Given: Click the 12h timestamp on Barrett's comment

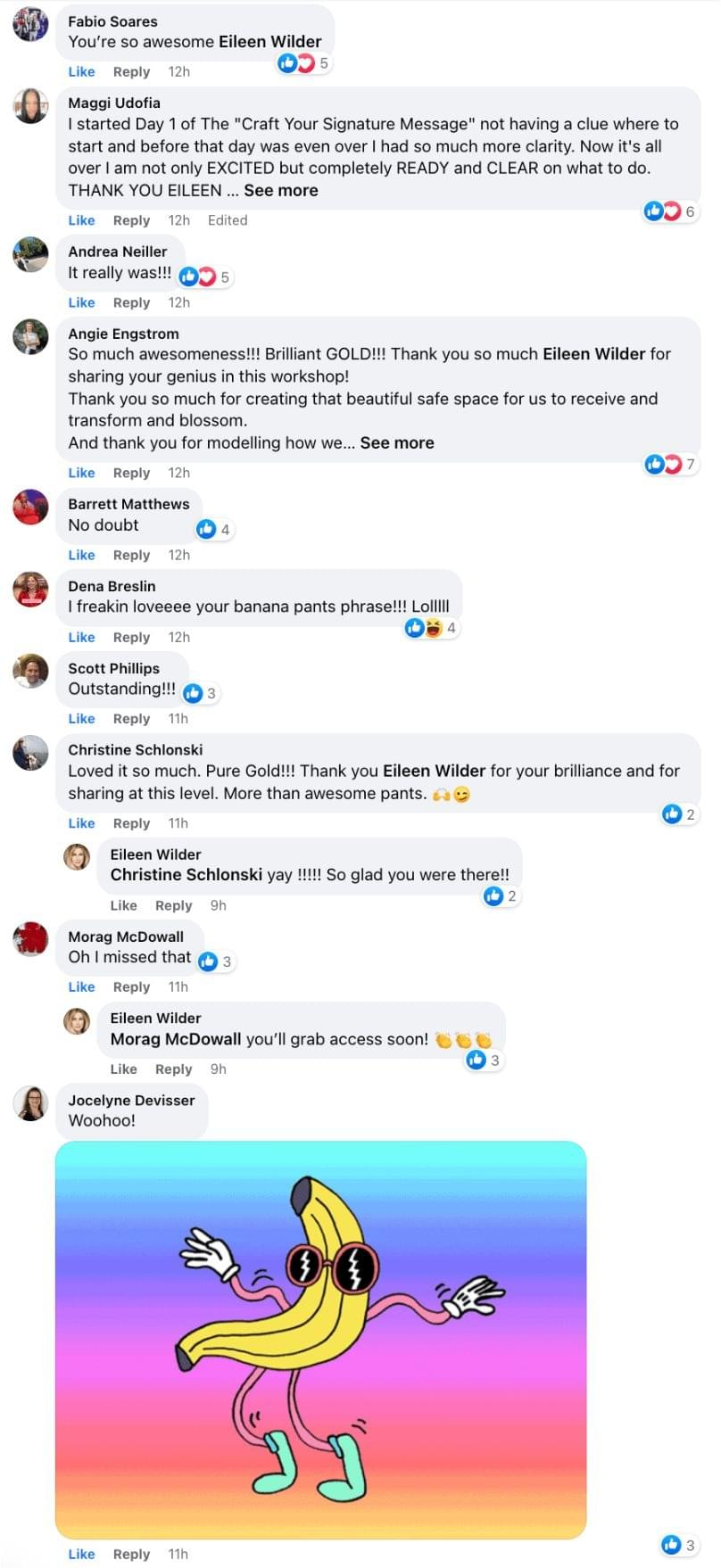Looking at the screenshot, I should coord(178,555).
